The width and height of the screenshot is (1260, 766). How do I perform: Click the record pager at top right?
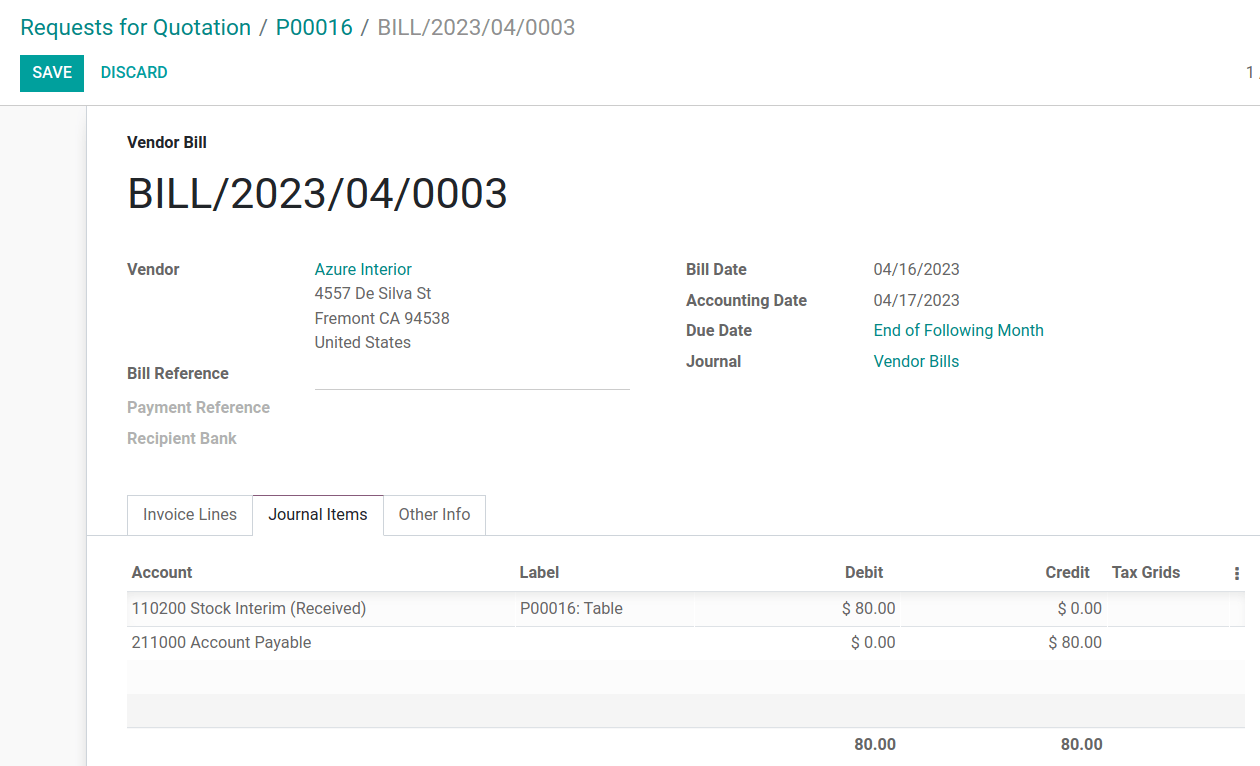coord(1249,72)
